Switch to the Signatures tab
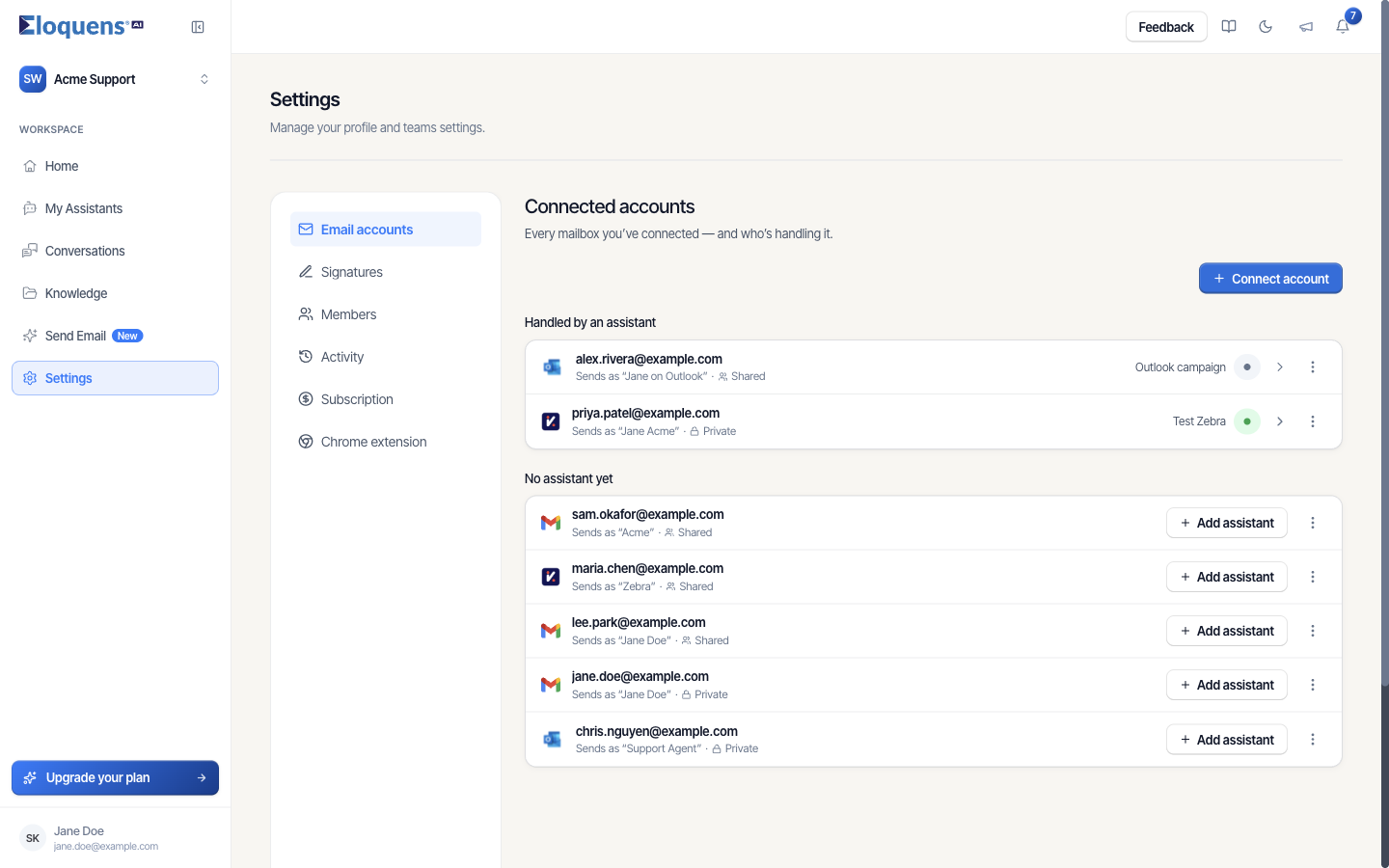This screenshot has height=868, width=1389. click(x=386, y=272)
